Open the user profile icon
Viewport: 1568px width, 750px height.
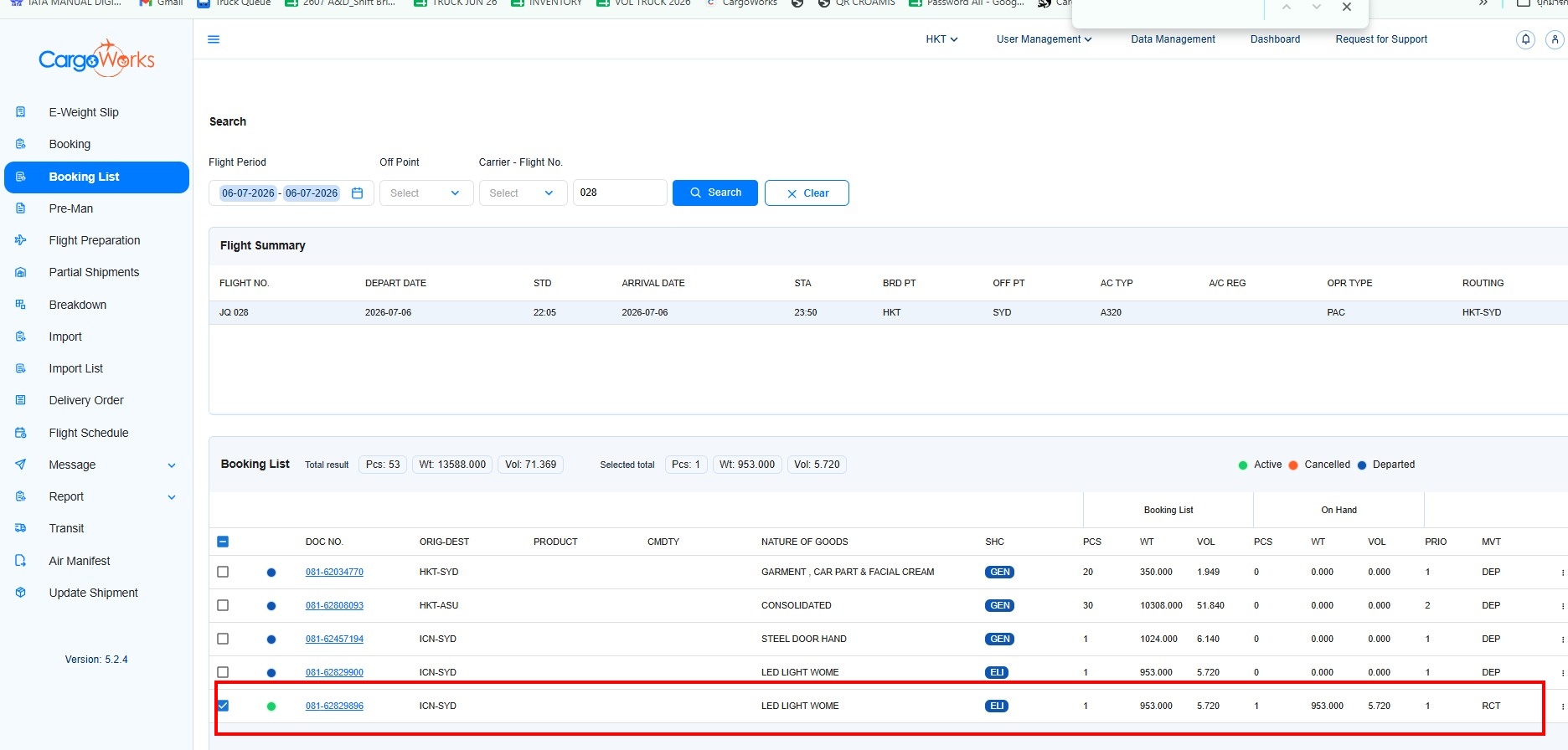pyautogui.click(x=1555, y=39)
